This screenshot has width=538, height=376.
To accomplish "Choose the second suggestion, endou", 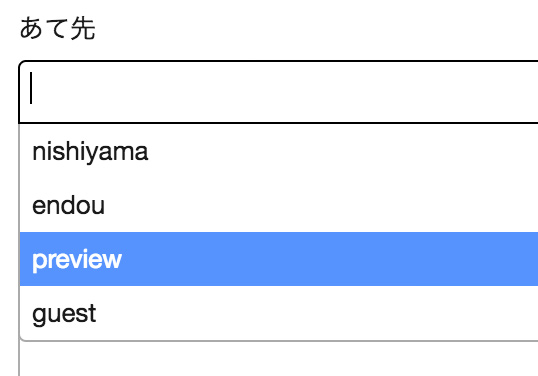I will [279, 205].
